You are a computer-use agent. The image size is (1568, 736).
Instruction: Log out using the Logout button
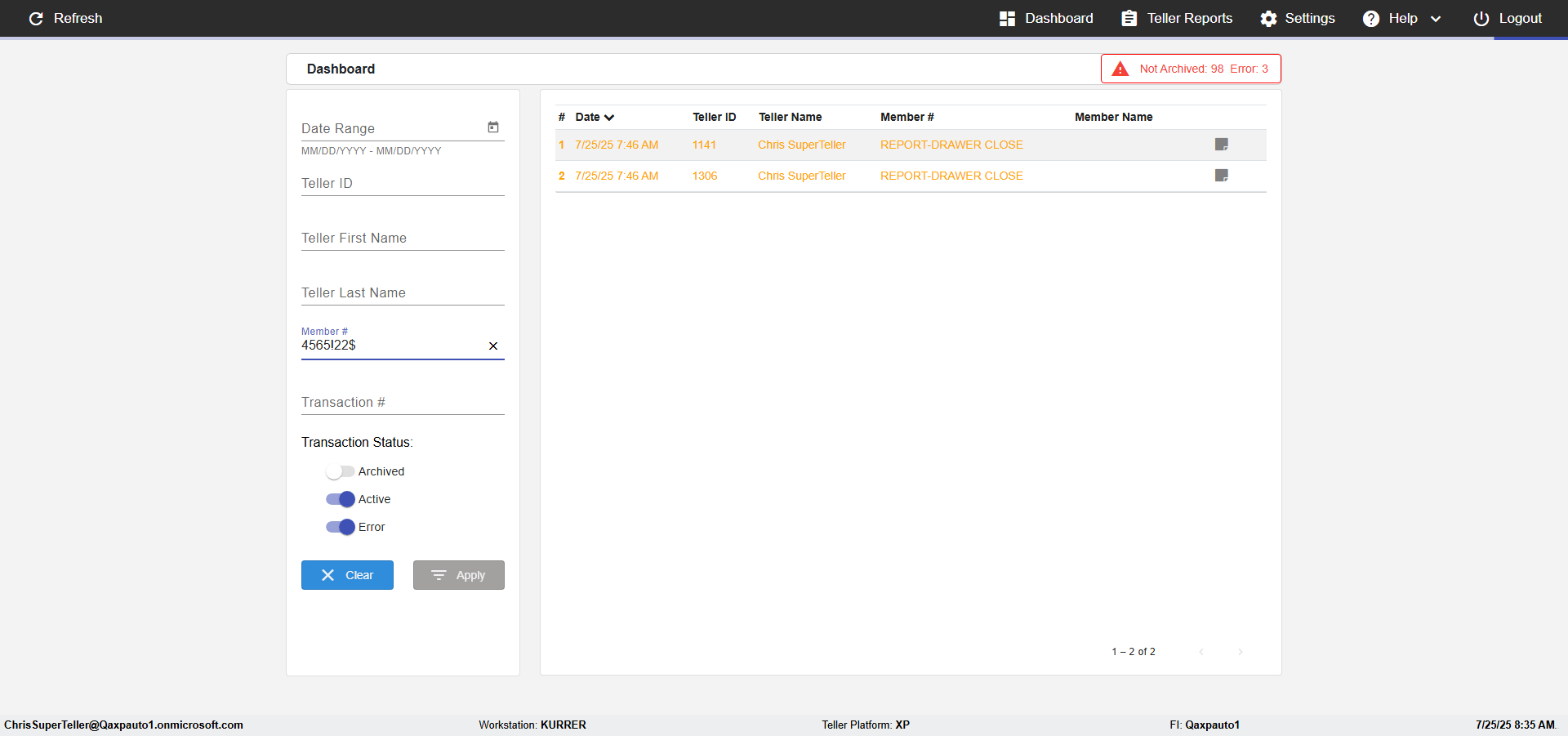[x=1508, y=18]
